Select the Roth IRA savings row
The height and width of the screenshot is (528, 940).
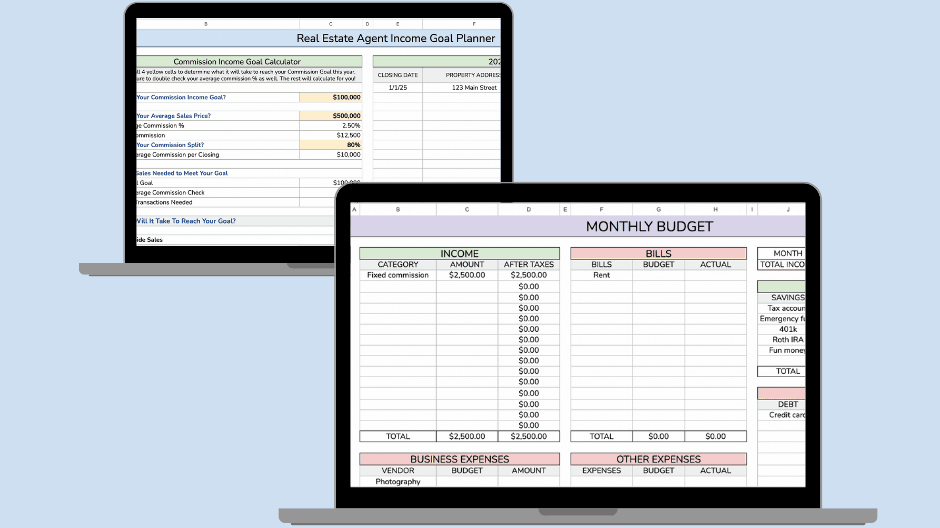tap(782, 339)
